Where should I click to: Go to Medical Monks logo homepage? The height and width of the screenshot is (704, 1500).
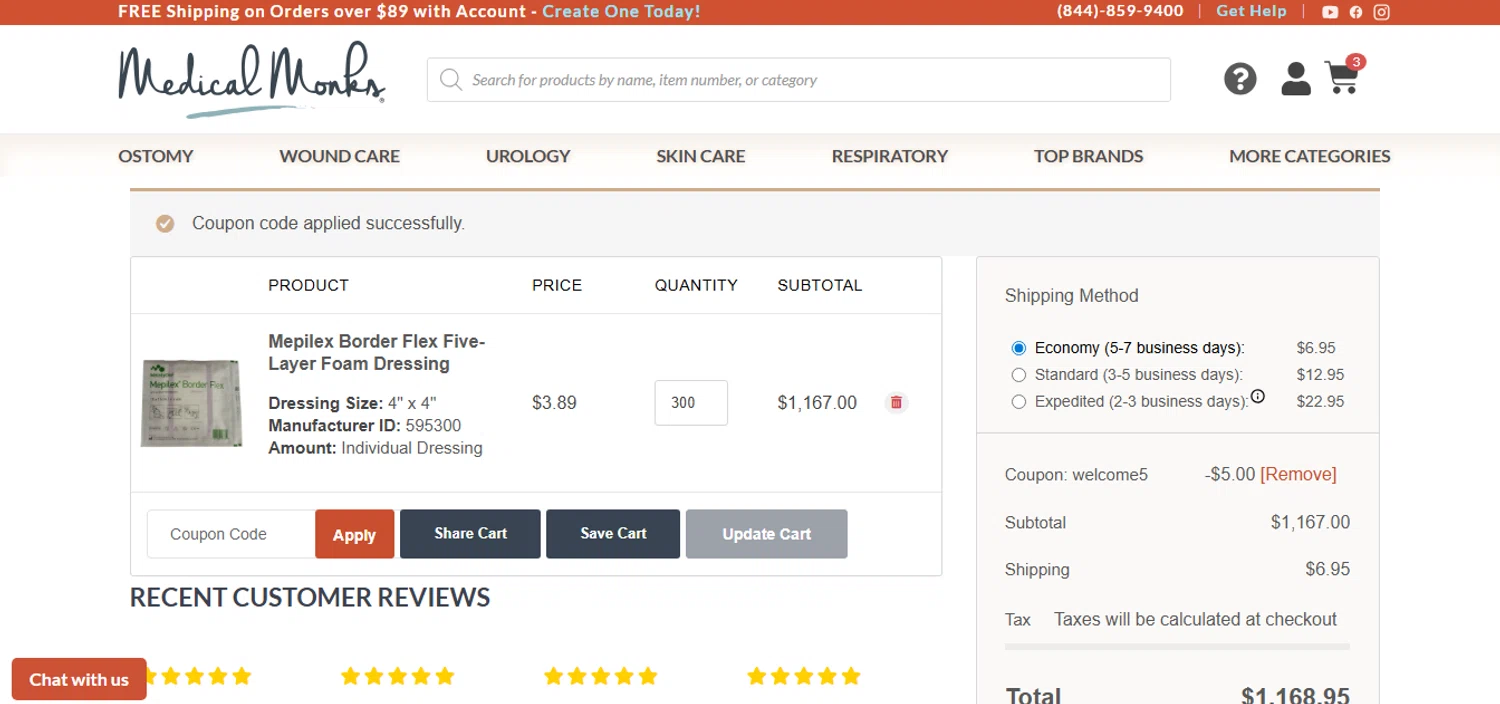[251, 79]
